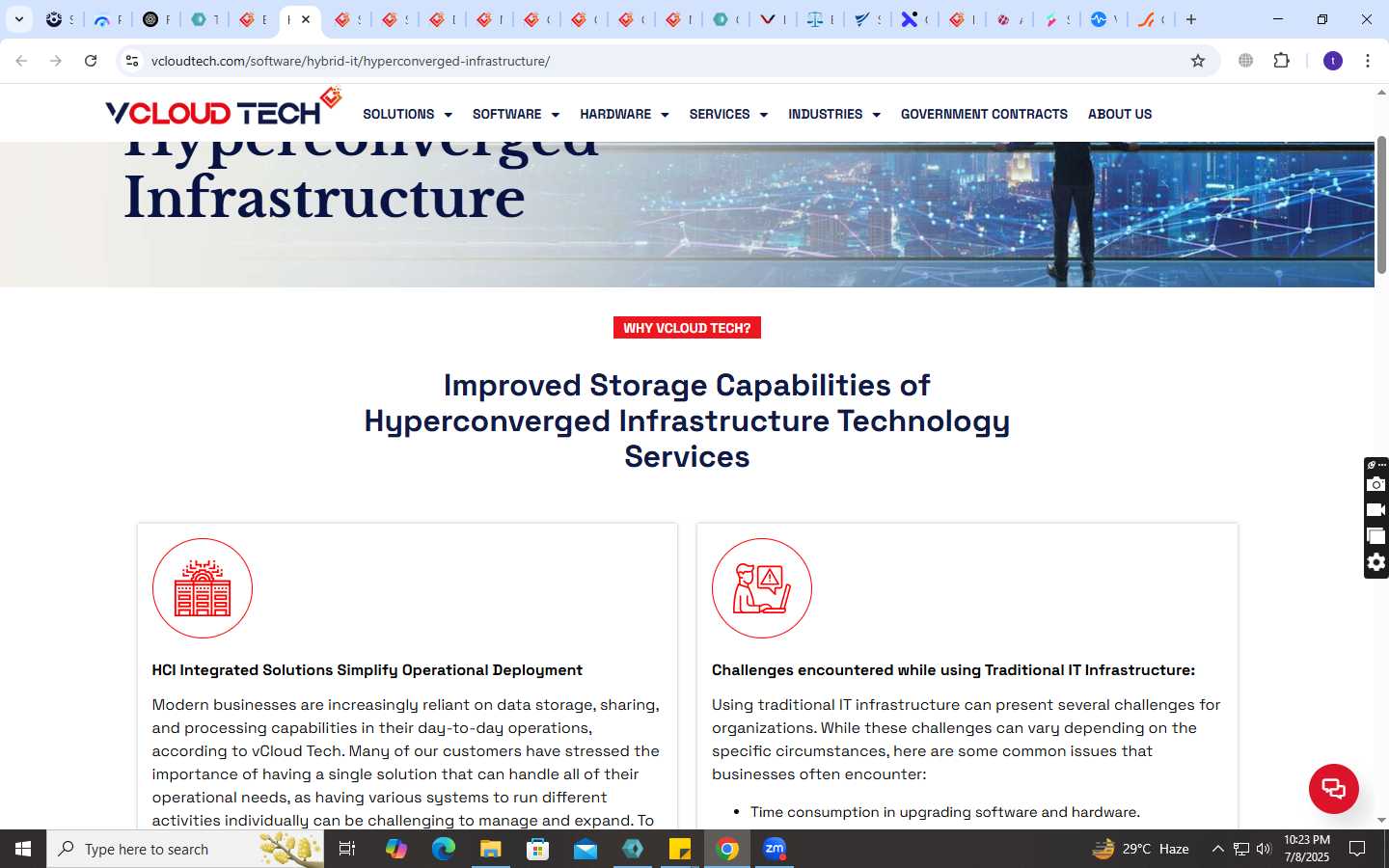The height and width of the screenshot is (868, 1389).
Task: Open Zoom from the taskbar
Action: (x=774, y=849)
